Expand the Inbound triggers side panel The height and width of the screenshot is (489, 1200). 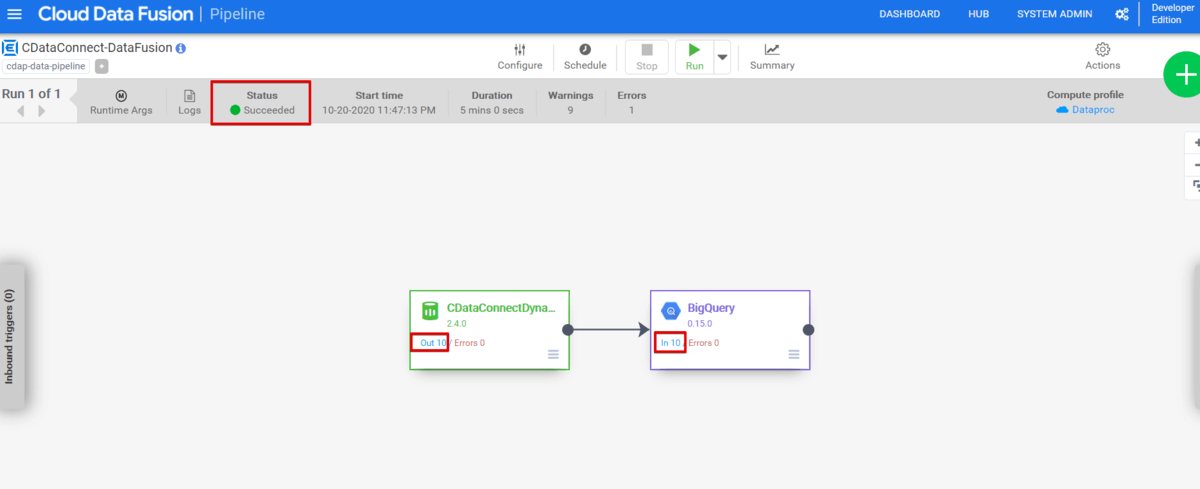[10, 337]
